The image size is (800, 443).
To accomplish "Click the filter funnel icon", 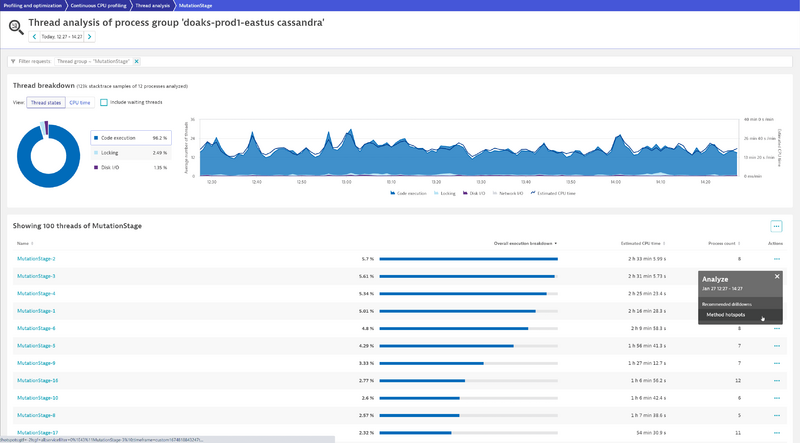I will 13,61.
